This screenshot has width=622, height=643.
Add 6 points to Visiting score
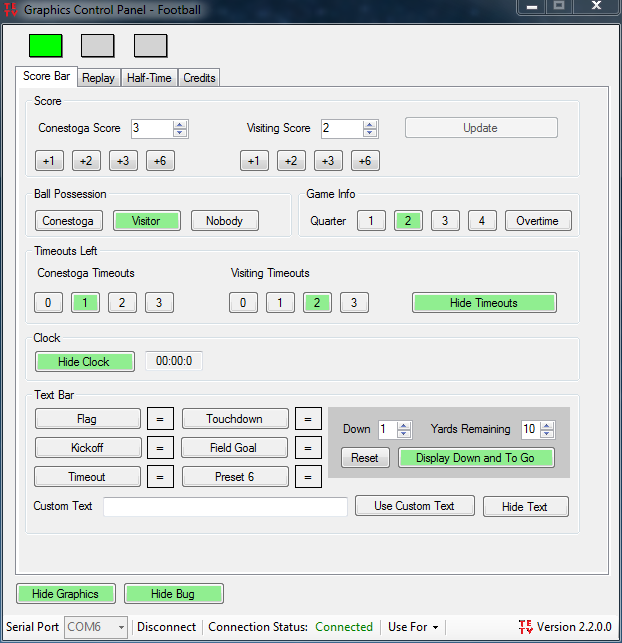[x=365, y=161]
